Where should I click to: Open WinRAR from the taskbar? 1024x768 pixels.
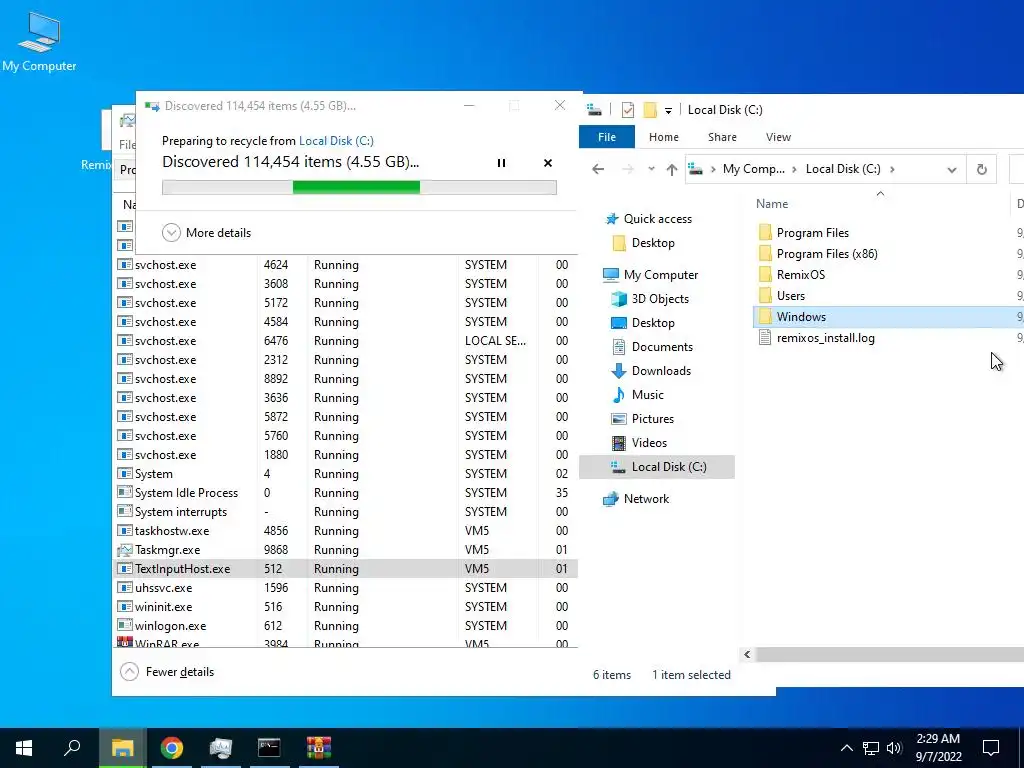(319, 748)
